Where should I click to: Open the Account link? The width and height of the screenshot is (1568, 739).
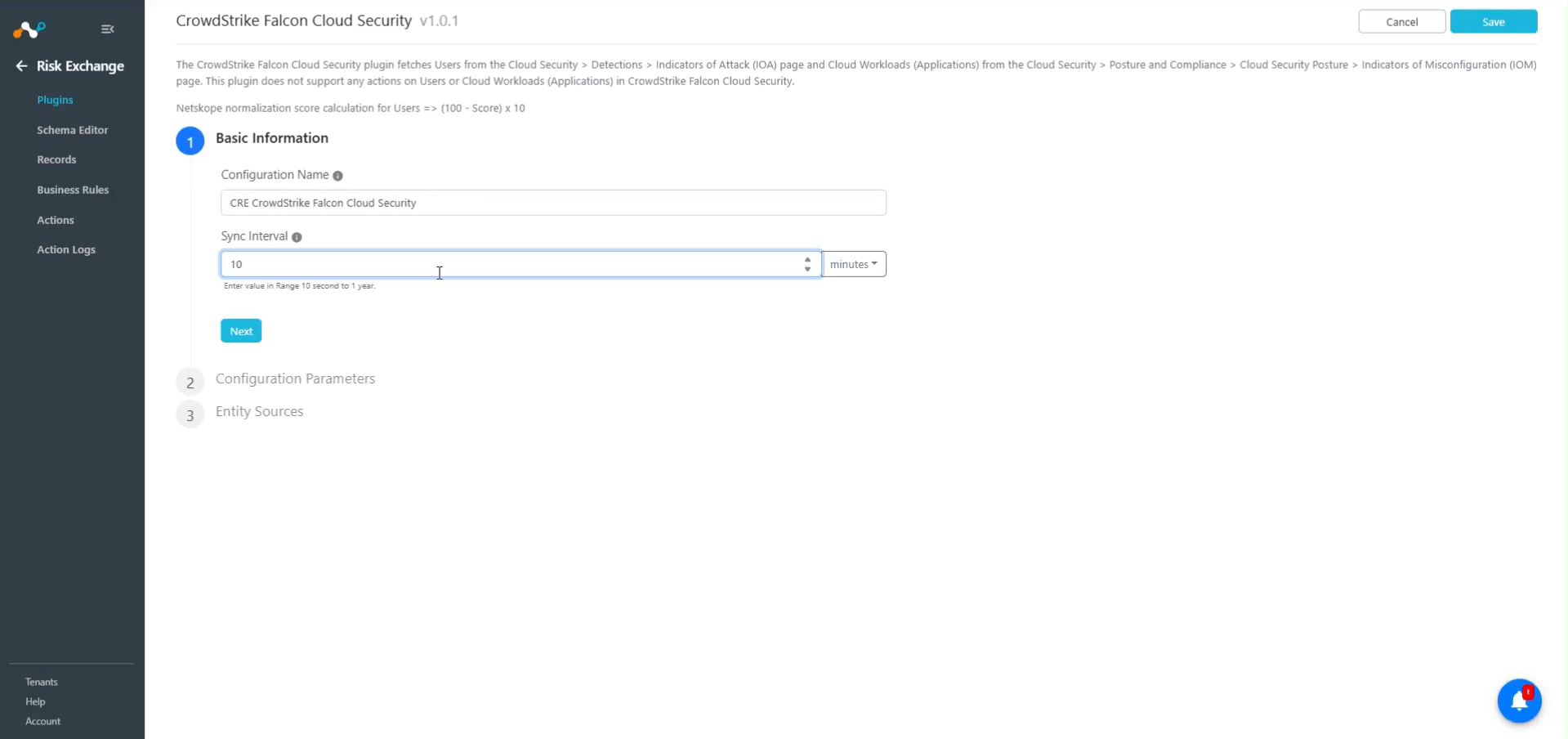(x=42, y=721)
